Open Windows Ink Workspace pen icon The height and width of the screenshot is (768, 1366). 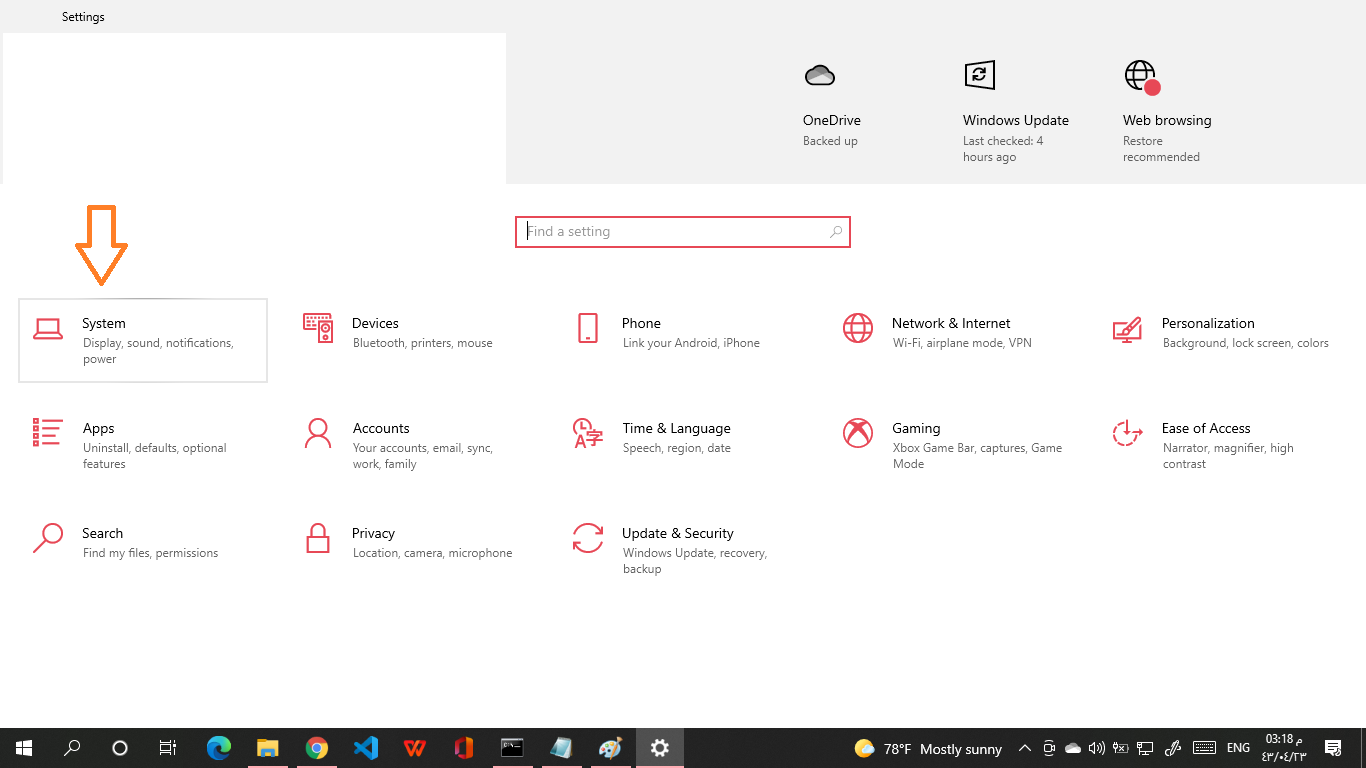coord(1173,748)
